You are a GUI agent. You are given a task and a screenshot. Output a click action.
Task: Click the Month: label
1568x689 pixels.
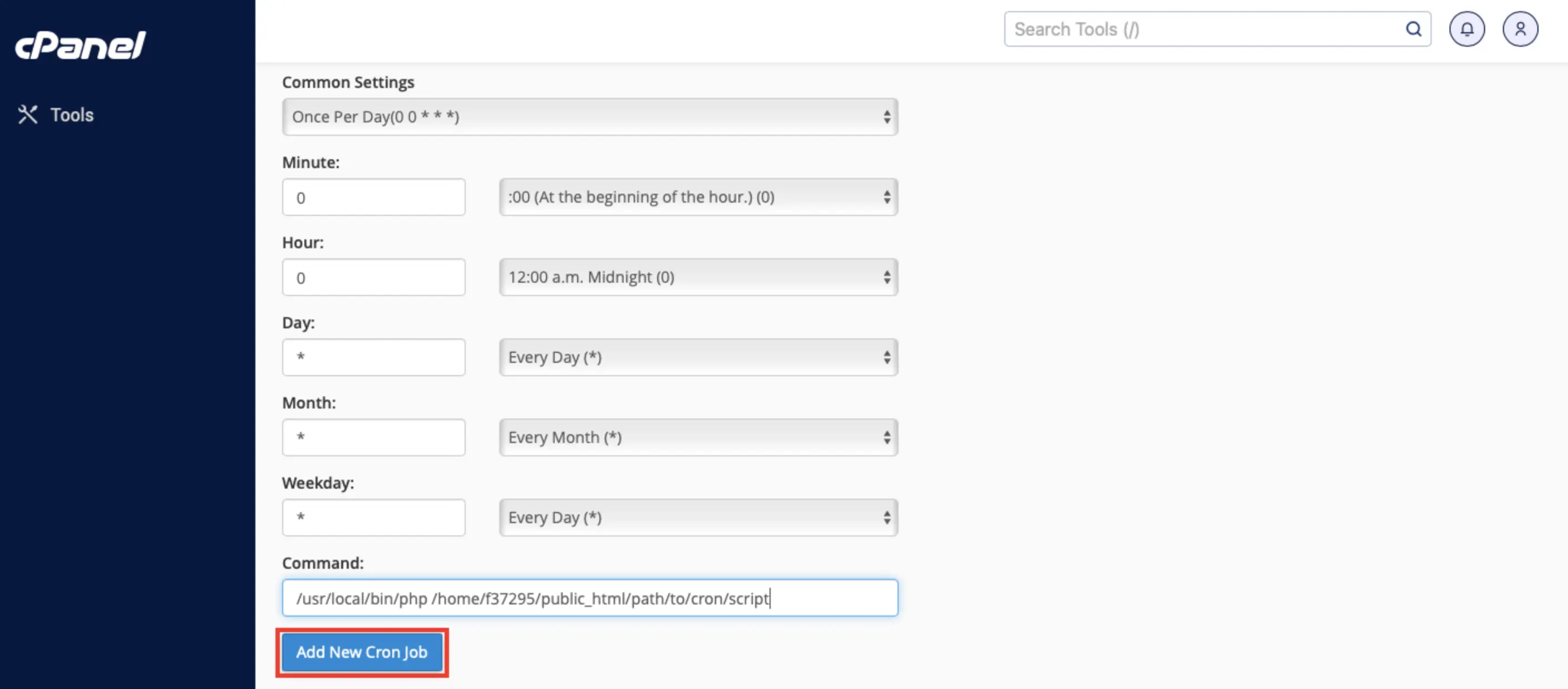(309, 403)
